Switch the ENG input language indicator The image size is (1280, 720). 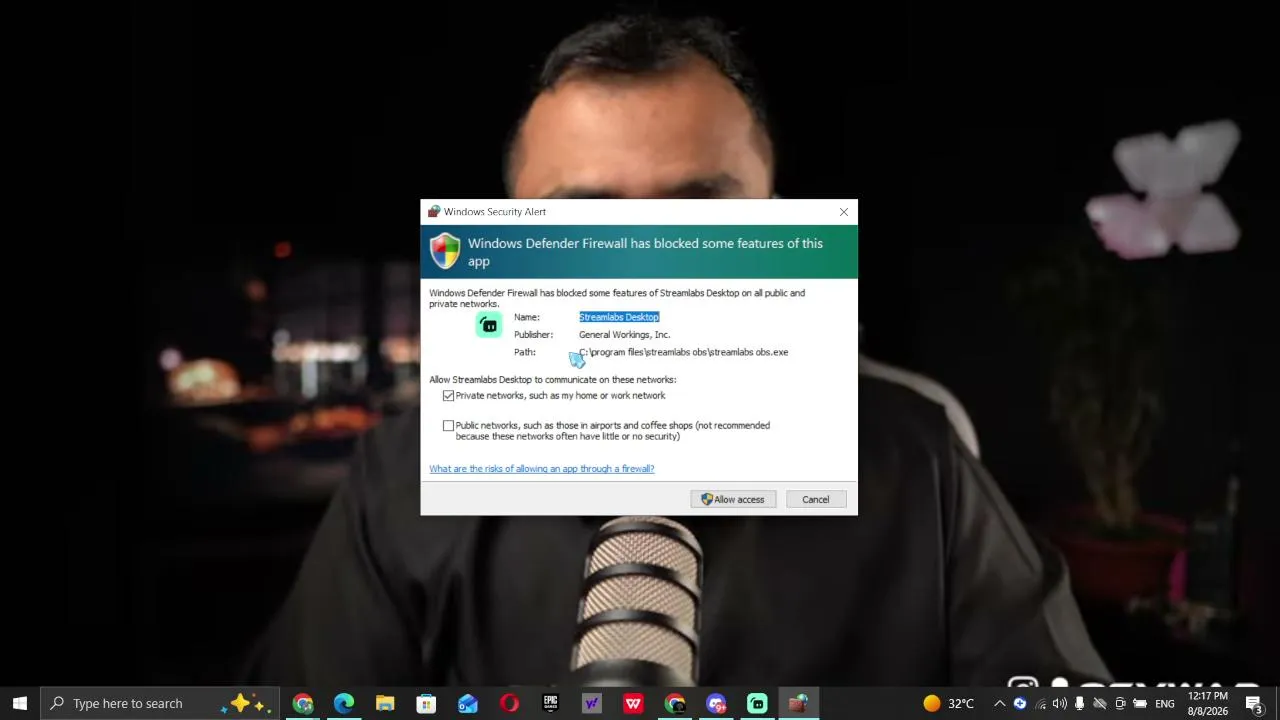pyautogui.click(x=1165, y=703)
